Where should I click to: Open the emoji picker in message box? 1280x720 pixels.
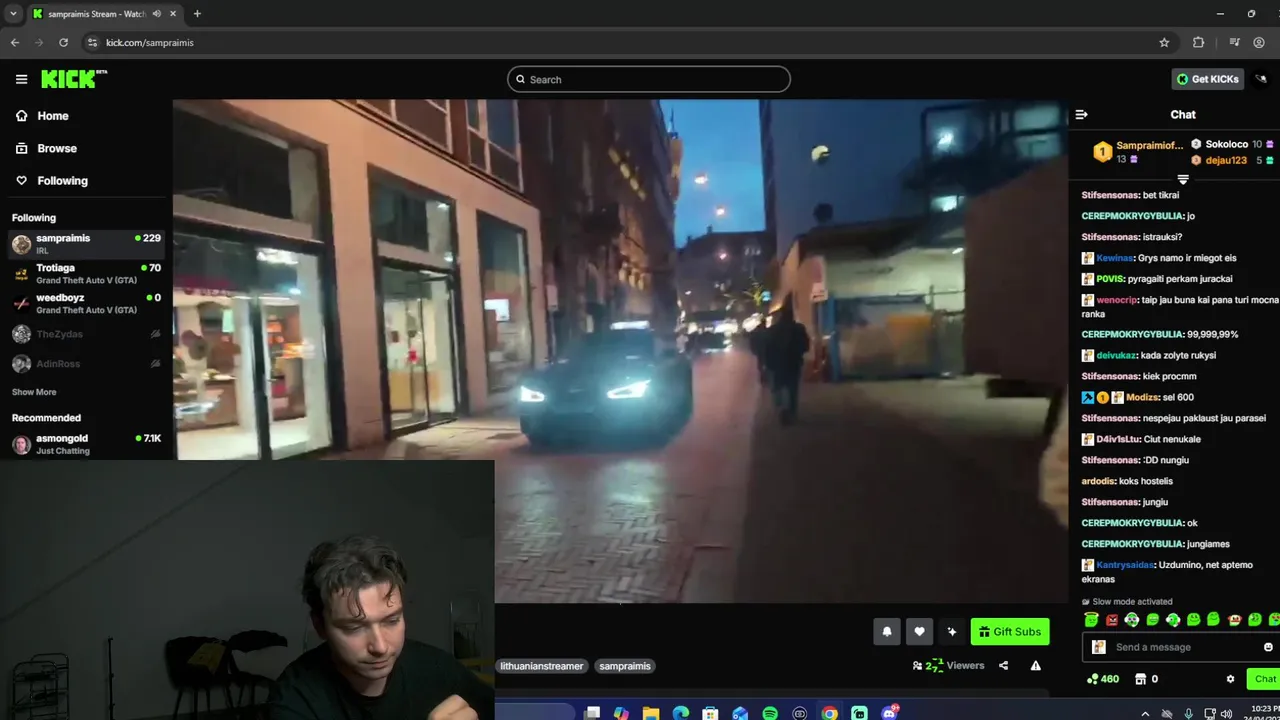[1268, 647]
